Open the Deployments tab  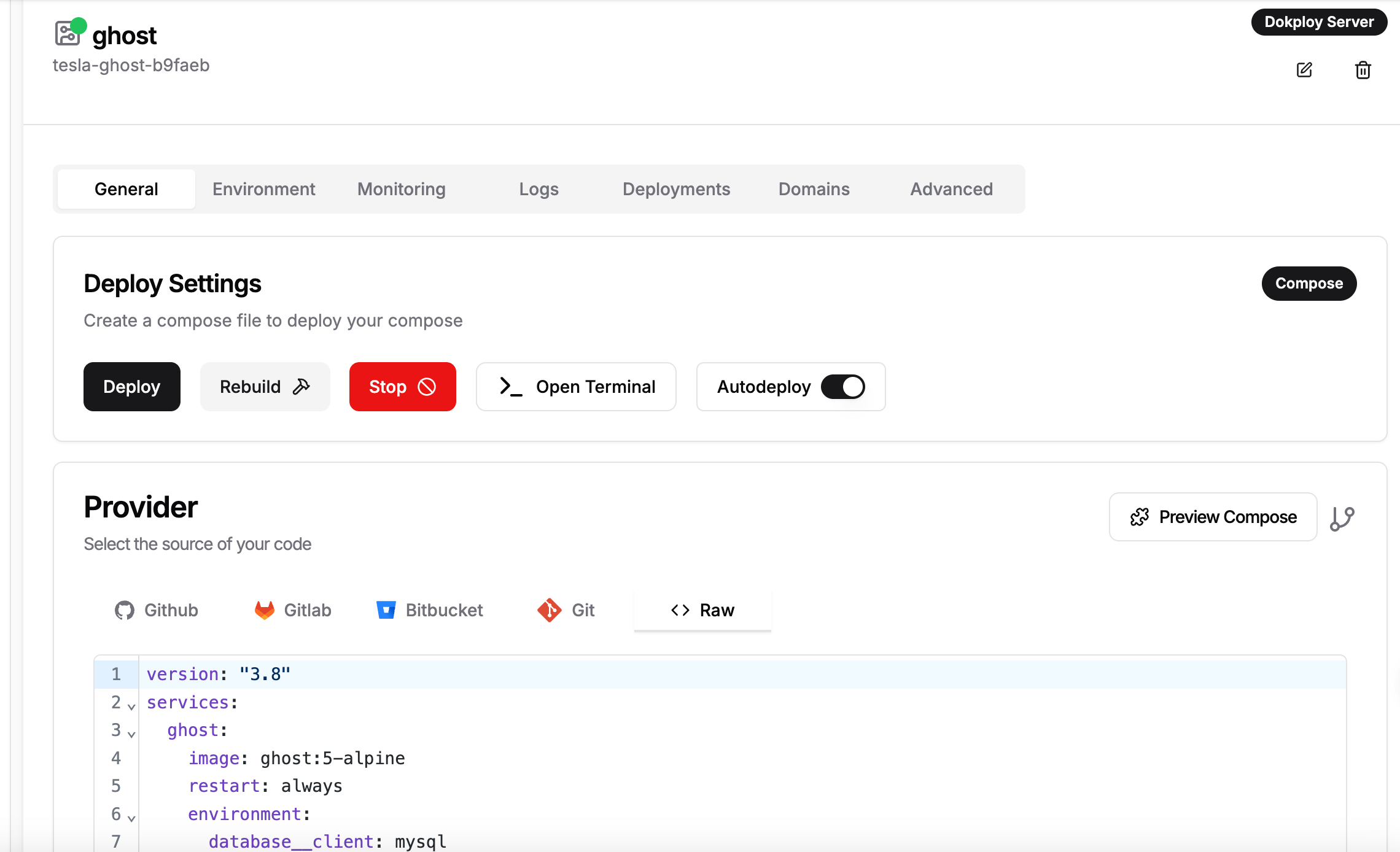tap(677, 189)
